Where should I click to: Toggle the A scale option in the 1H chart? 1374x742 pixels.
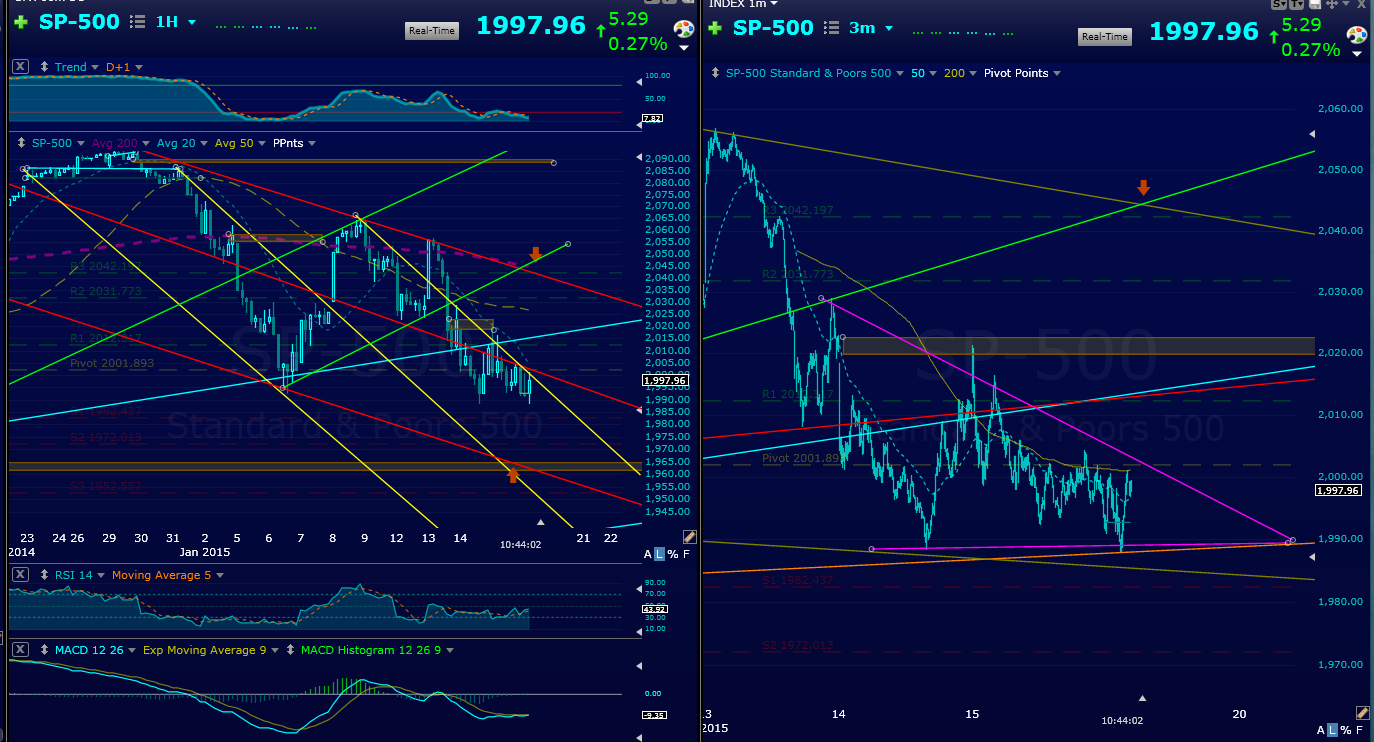pos(648,553)
